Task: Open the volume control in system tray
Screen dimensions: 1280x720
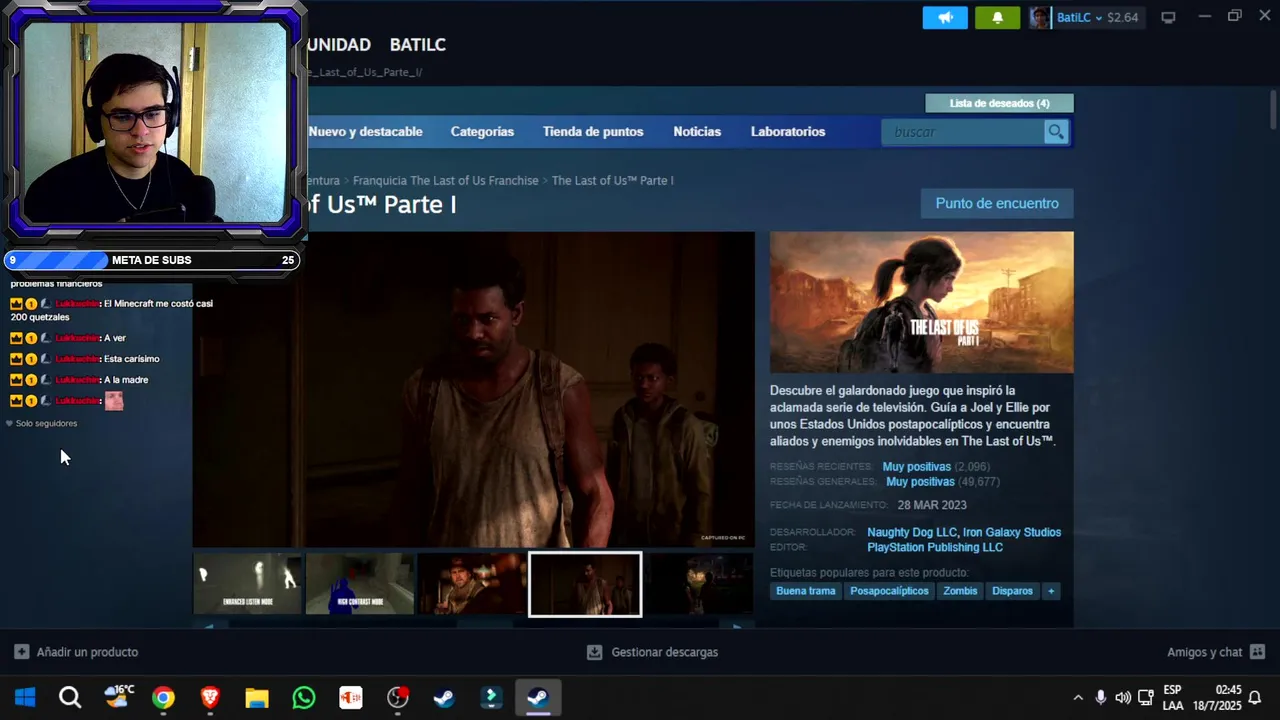Action: pos(1123,698)
